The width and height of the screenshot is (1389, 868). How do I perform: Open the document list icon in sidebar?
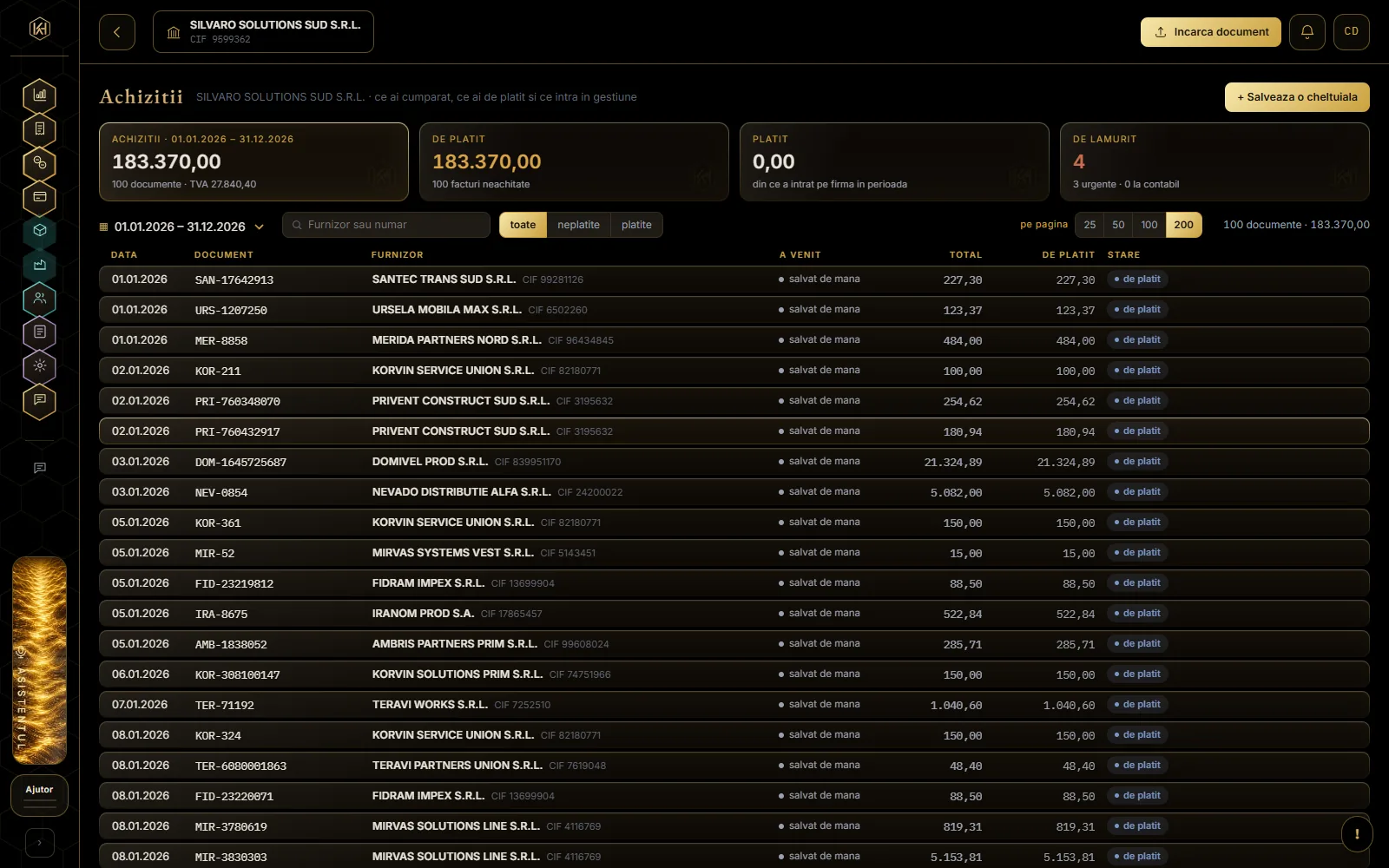40,332
